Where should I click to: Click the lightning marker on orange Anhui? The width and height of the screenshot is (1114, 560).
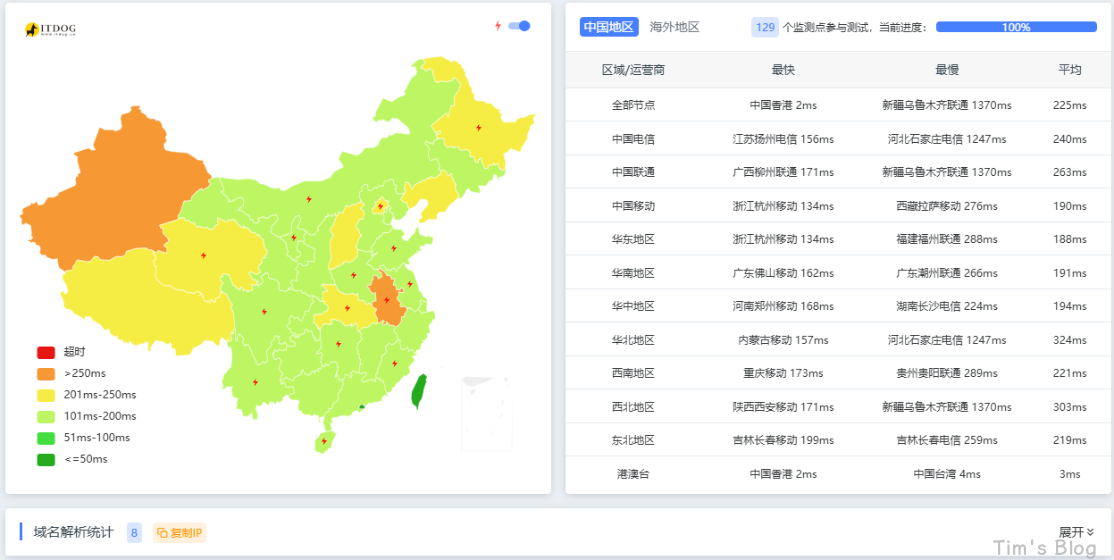tap(386, 300)
